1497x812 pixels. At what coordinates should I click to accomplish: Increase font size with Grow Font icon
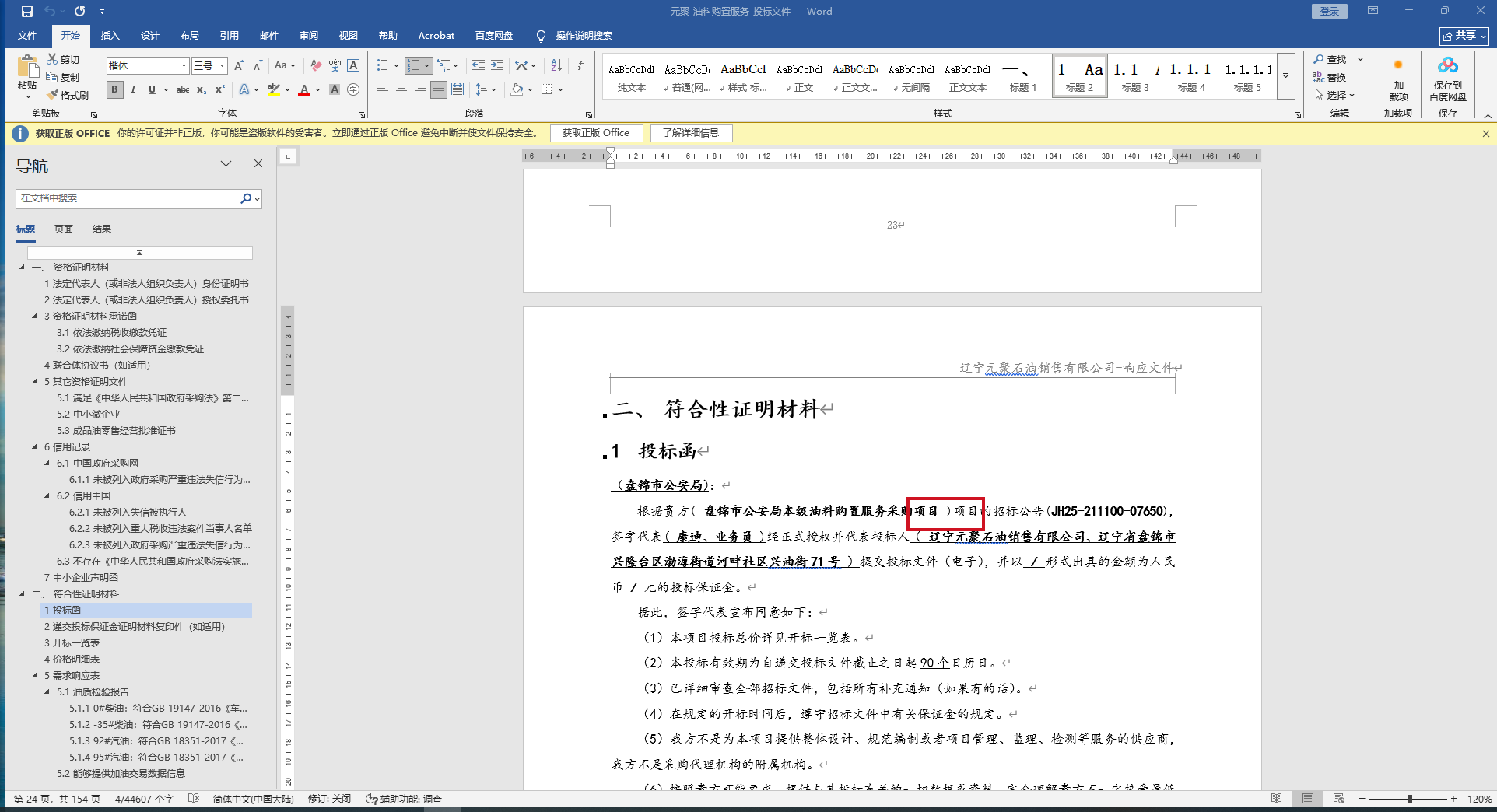239,65
